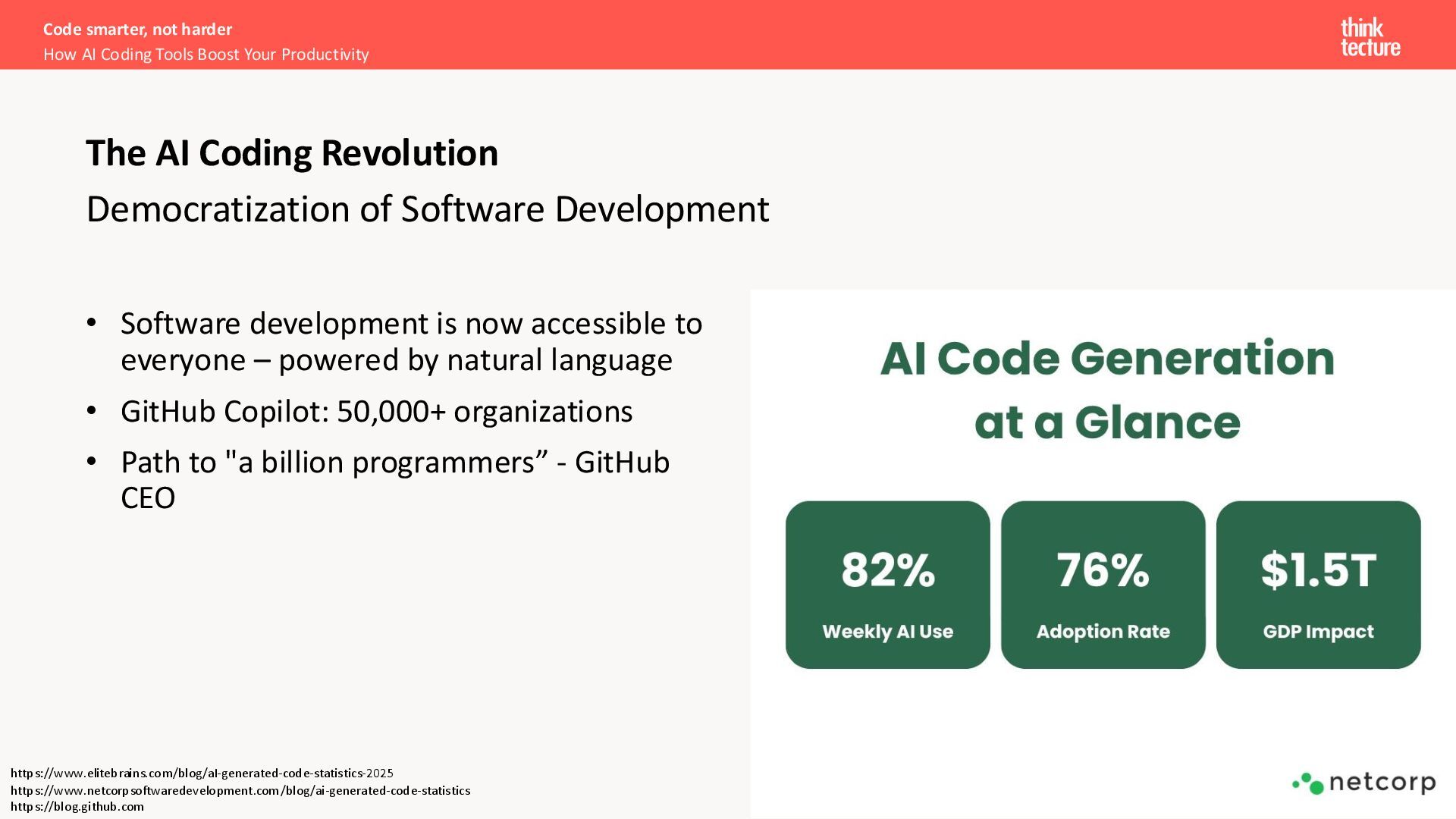
Task: Click the netcorp wordmark text
Action: tap(1382, 782)
